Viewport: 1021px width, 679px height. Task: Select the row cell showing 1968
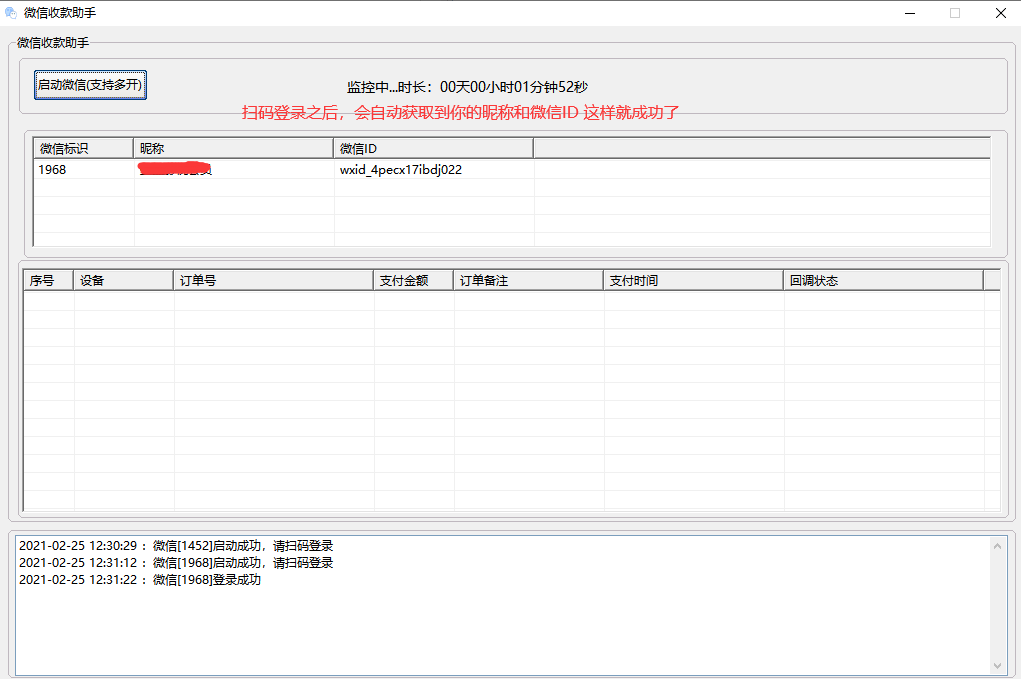point(83,170)
